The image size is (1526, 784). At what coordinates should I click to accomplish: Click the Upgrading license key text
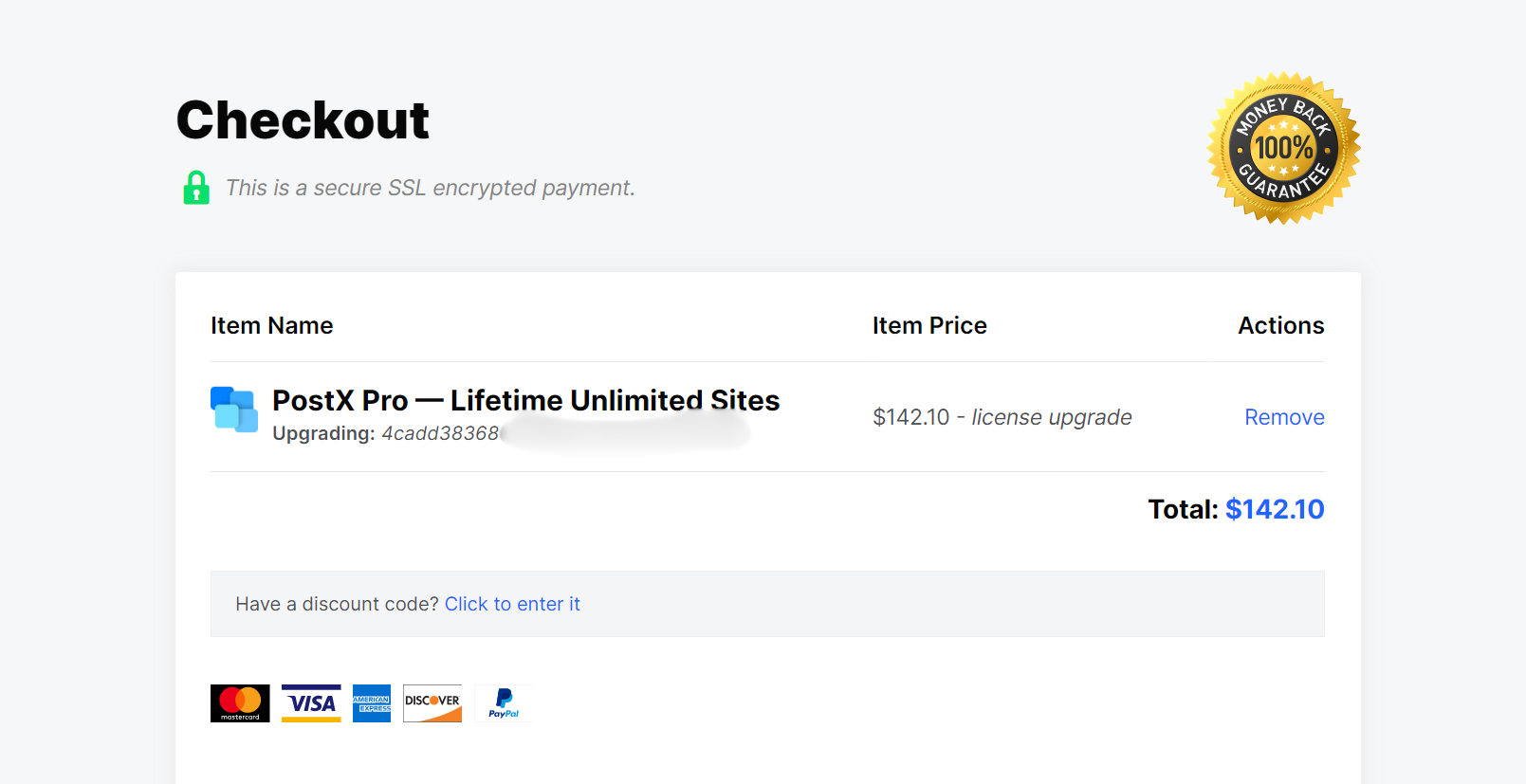pos(385,433)
